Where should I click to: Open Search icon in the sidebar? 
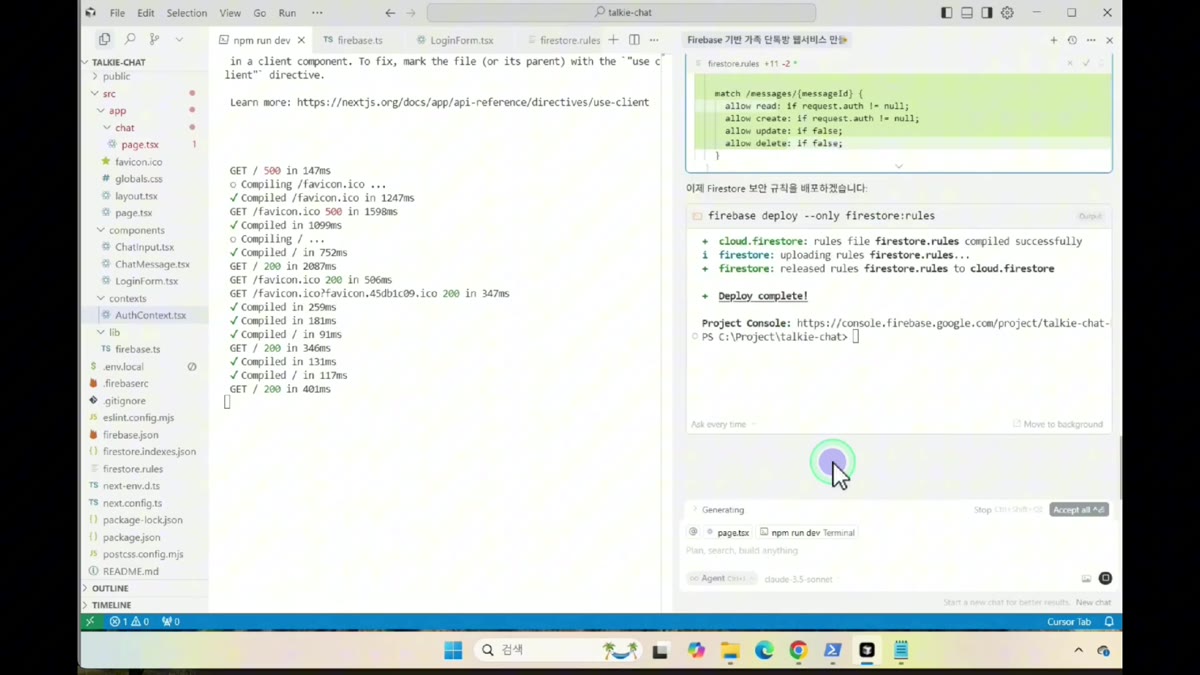pyautogui.click(x=130, y=39)
